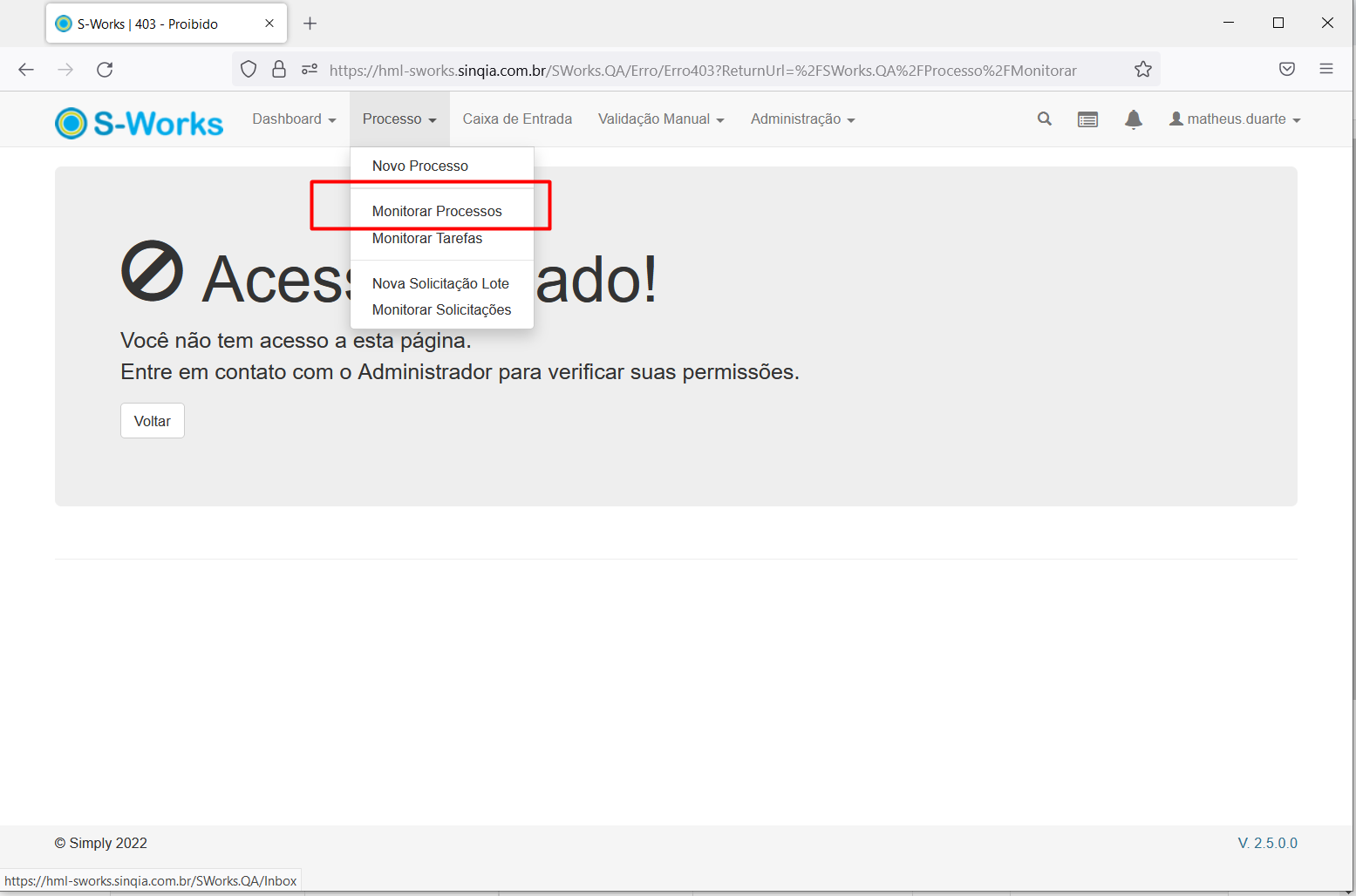The height and width of the screenshot is (896, 1356).
Task: Select Monitorar Tarefas
Action: click(x=442, y=238)
